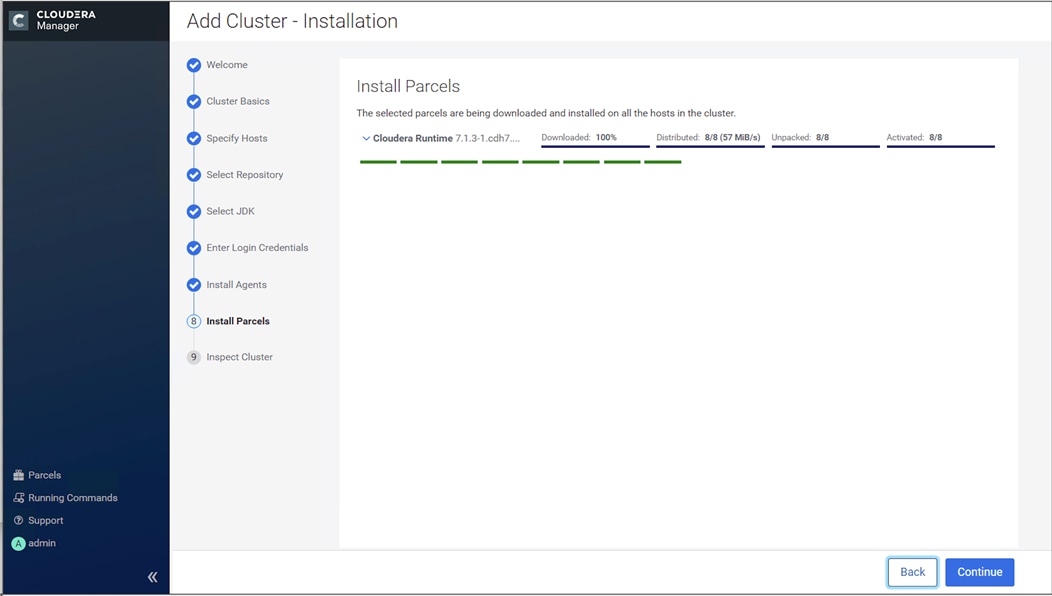Click the Parcels gift box icon
The height and width of the screenshot is (596, 1052).
[x=18, y=475]
